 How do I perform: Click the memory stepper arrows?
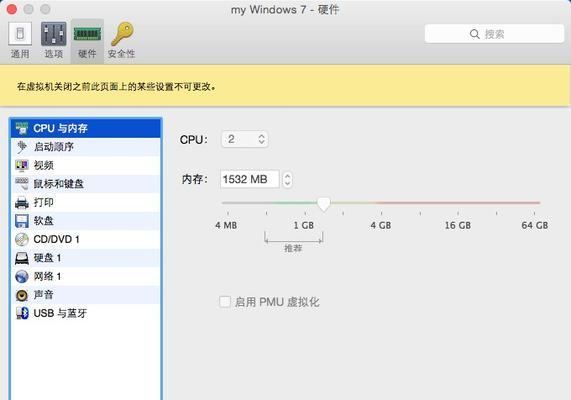pos(287,180)
